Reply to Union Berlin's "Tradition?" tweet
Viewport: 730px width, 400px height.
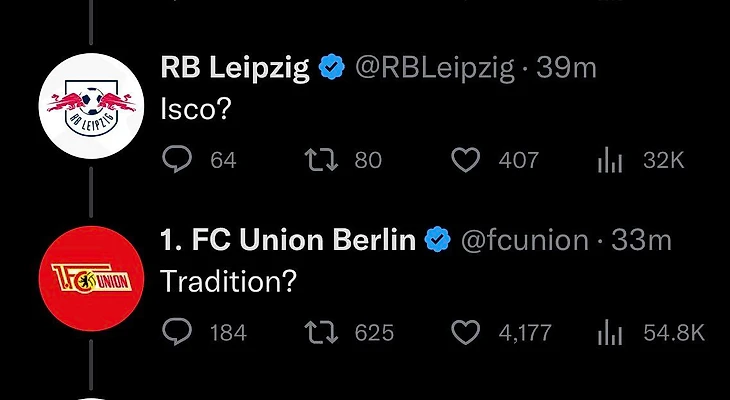[x=177, y=332]
